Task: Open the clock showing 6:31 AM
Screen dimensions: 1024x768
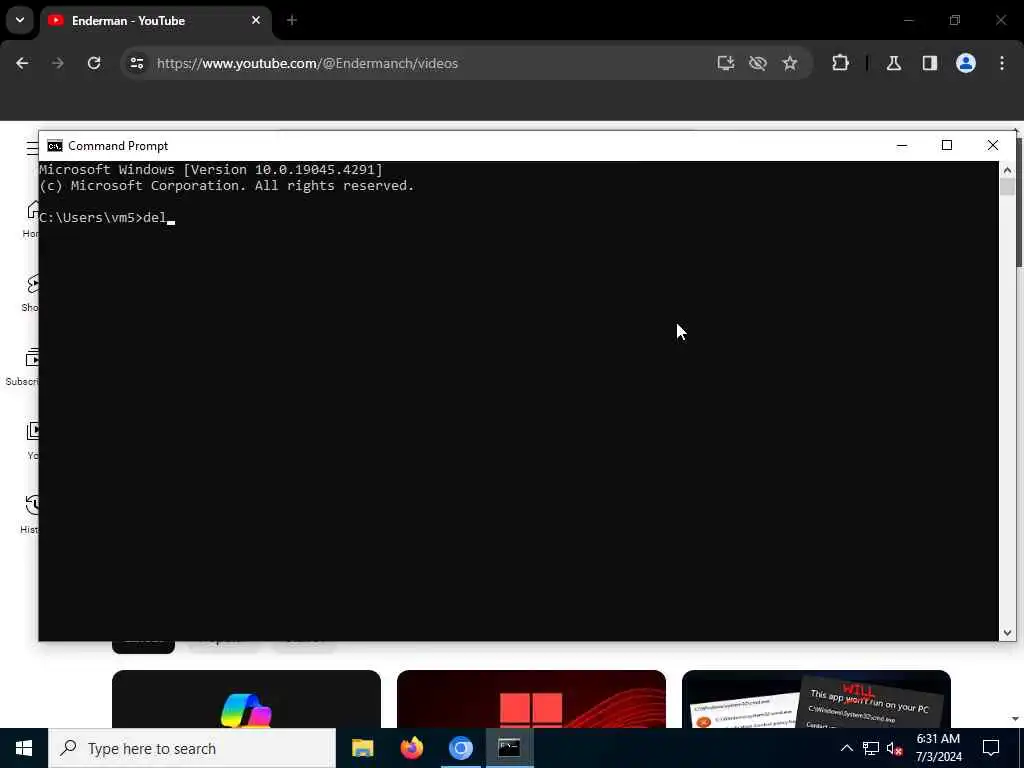Action: click(x=938, y=748)
